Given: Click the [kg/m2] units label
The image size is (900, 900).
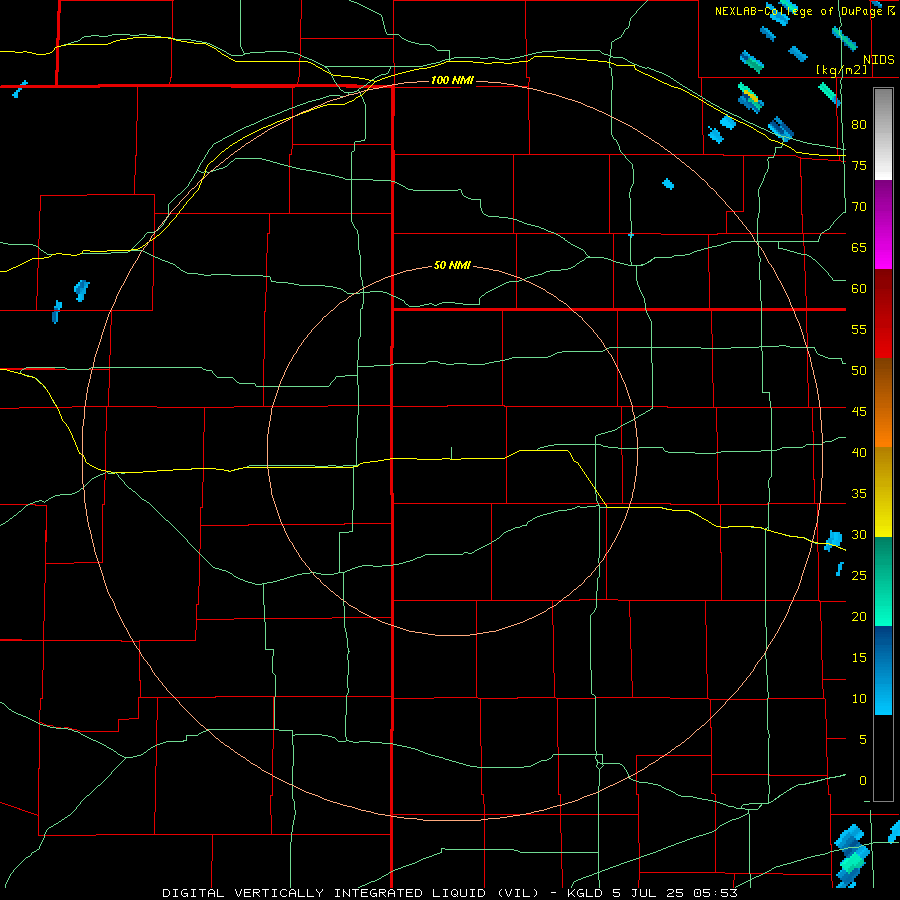Looking at the screenshot, I should pos(841,70).
